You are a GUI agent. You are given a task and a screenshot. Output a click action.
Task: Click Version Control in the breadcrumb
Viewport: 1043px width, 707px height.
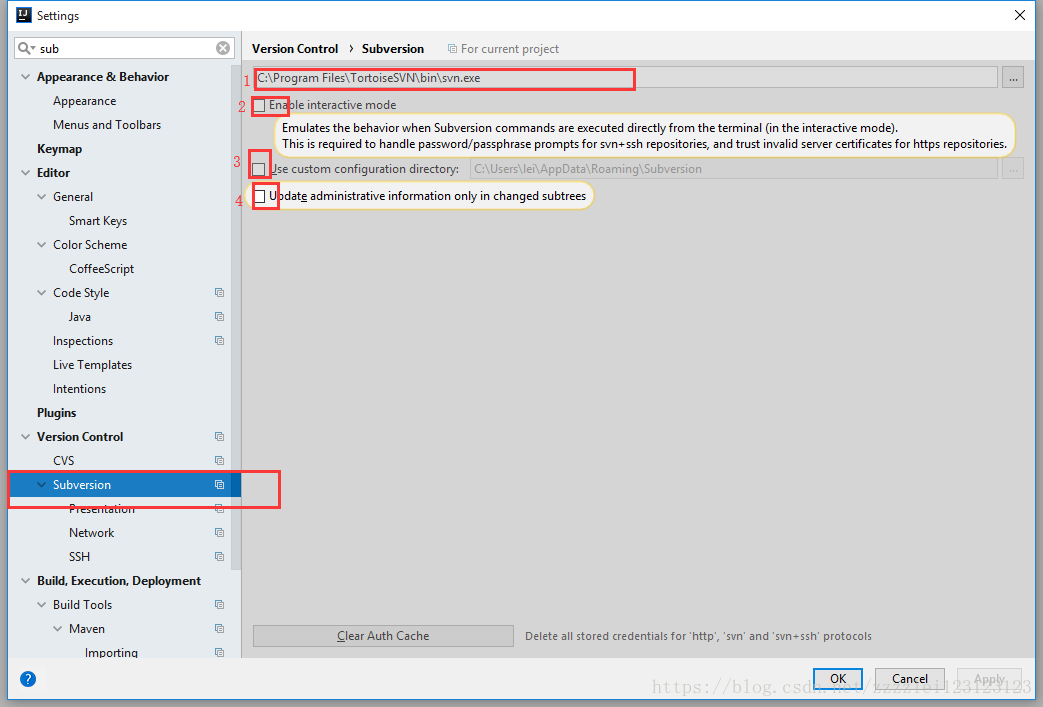pos(295,49)
